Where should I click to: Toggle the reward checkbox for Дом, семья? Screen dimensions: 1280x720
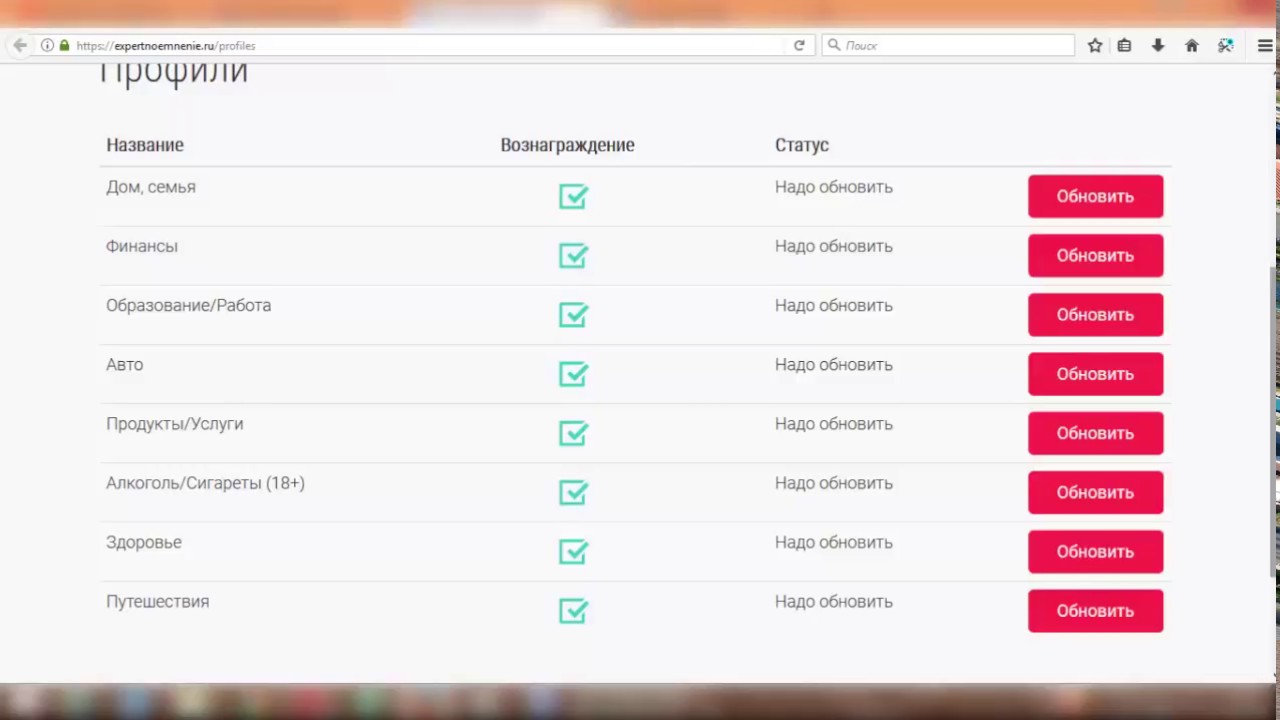click(x=573, y=197)
